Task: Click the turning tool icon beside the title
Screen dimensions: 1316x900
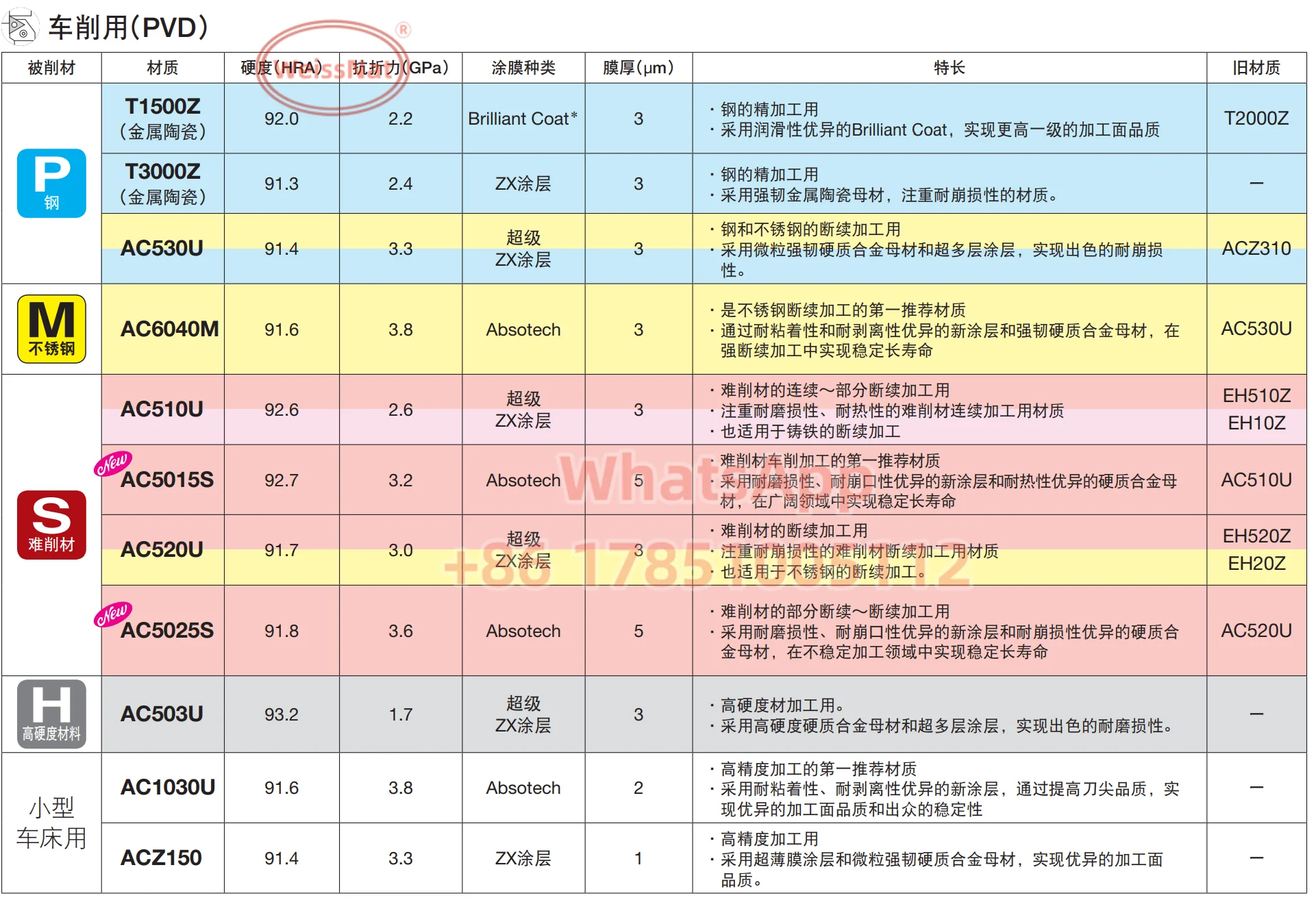Action: pos(21,27)
